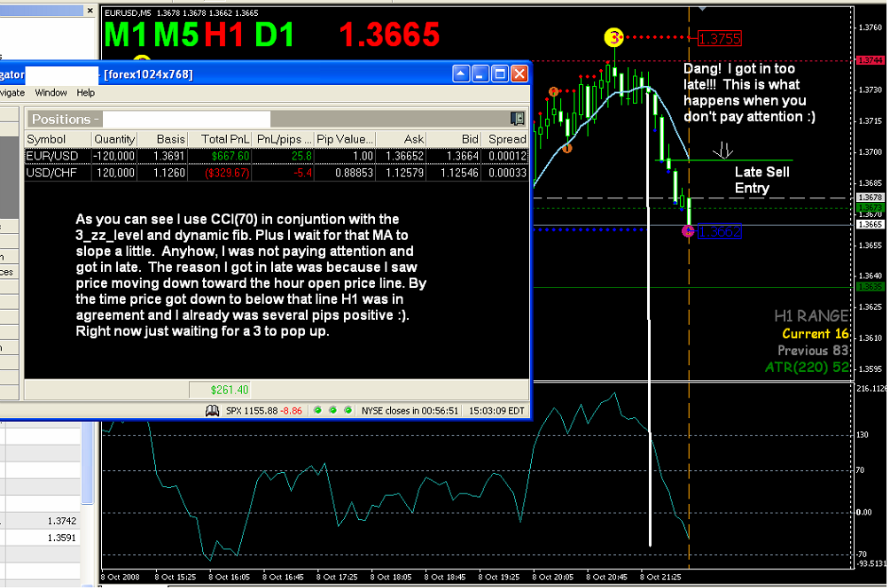Click the 8 Oct 20:05 time axis label
The height and width of the screenshot is (588, 889).
click(553, 577)
